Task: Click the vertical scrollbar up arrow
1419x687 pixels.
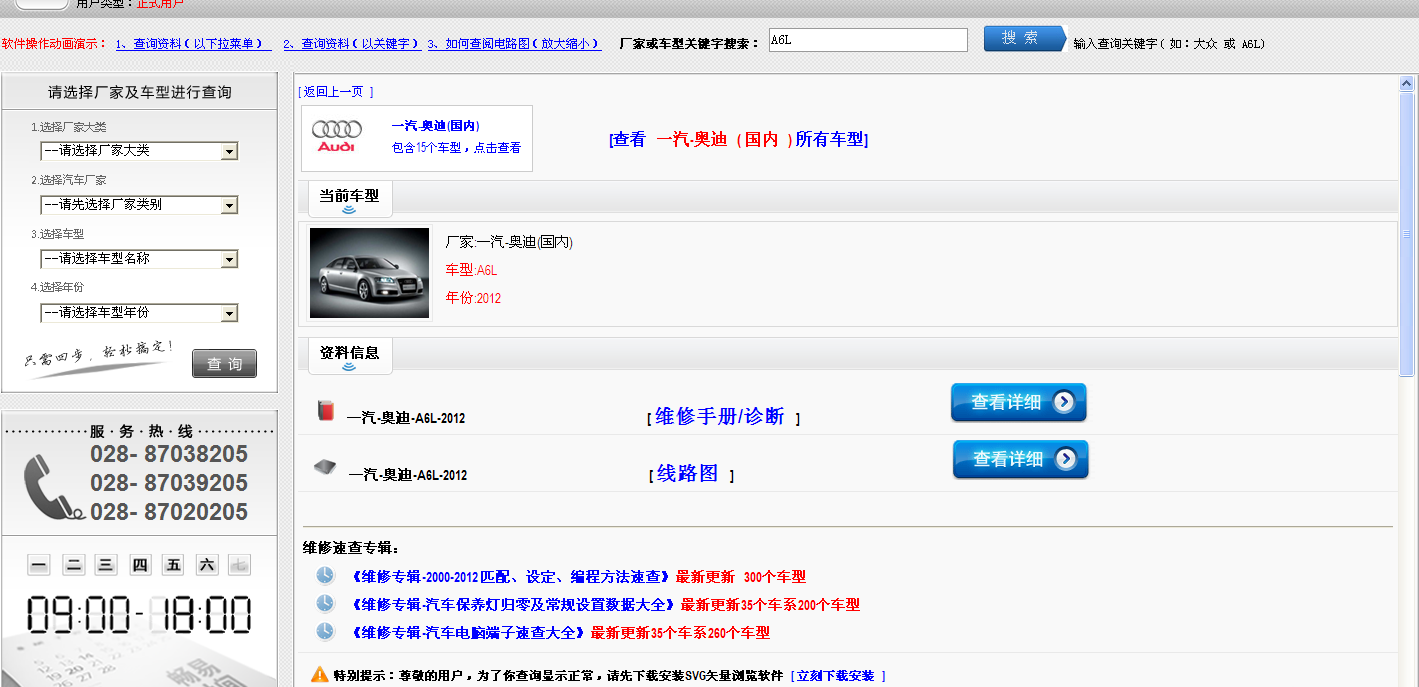Action: tap(1406, 83)
